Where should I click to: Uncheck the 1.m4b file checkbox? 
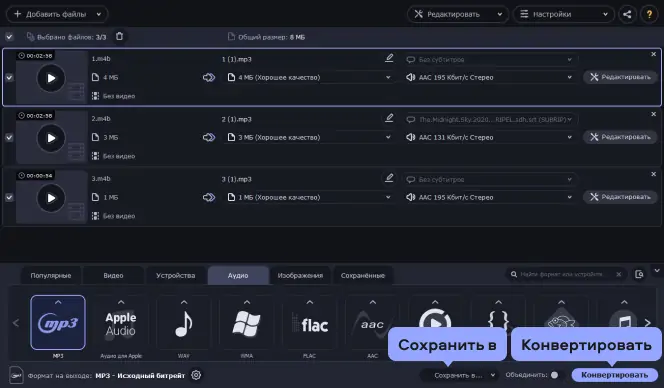pos(9,78)
